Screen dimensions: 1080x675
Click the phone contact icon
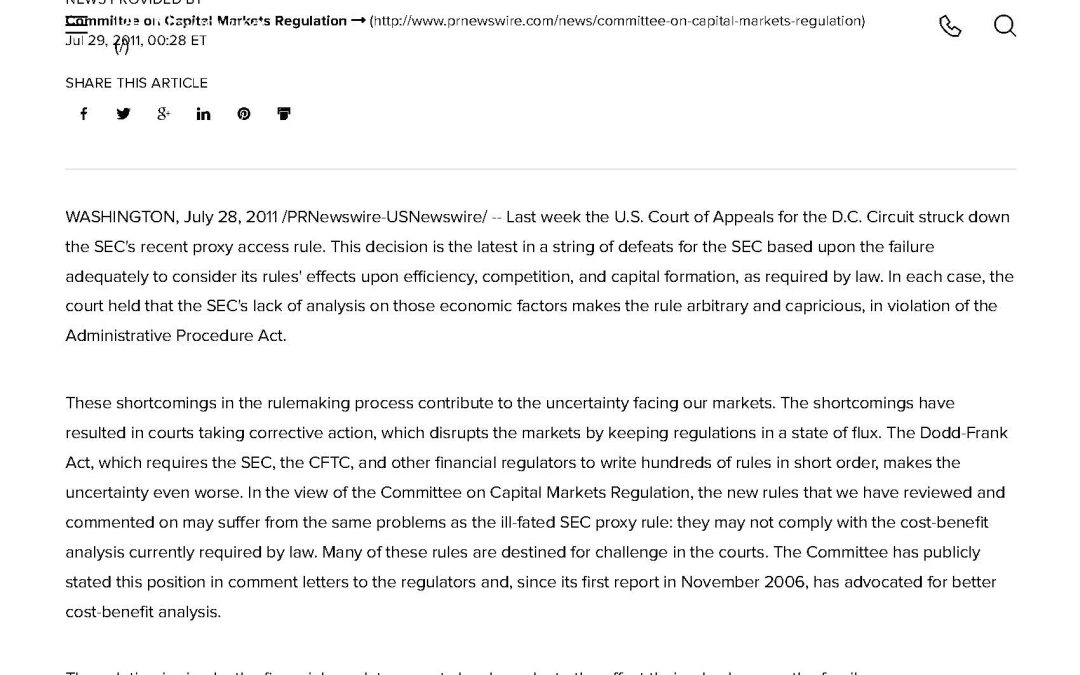(950, 26)
